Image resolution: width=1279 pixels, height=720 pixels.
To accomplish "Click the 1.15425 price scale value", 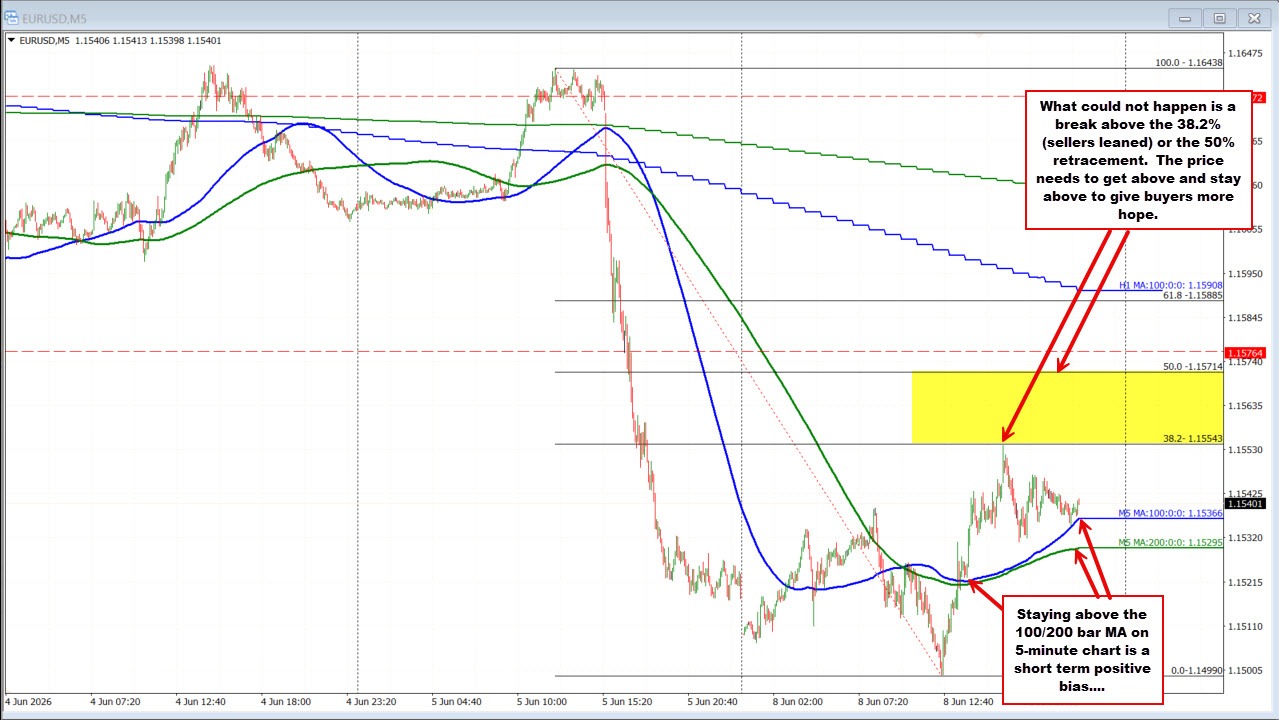I will [x=1246, y=494].
